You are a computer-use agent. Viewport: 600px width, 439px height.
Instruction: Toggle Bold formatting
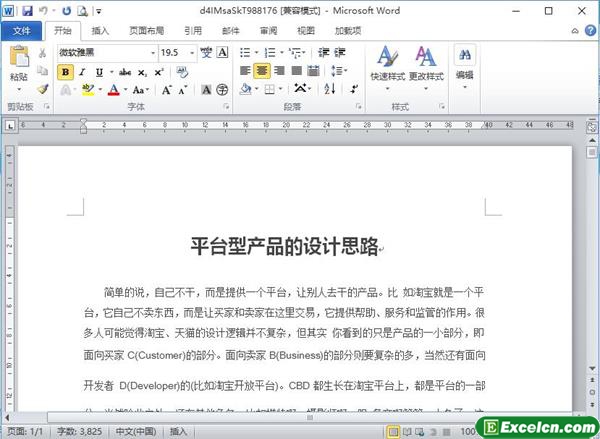coord(65,72)
